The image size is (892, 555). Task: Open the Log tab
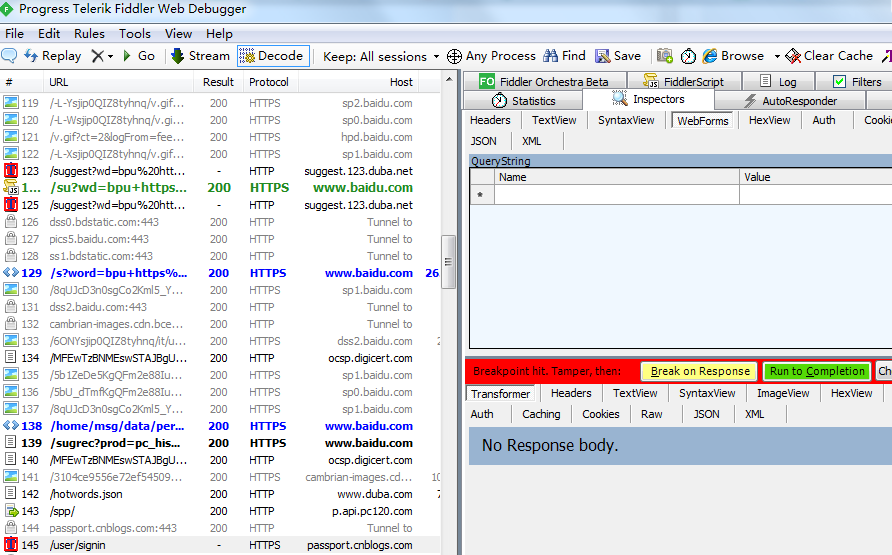[x=779, y=81]
